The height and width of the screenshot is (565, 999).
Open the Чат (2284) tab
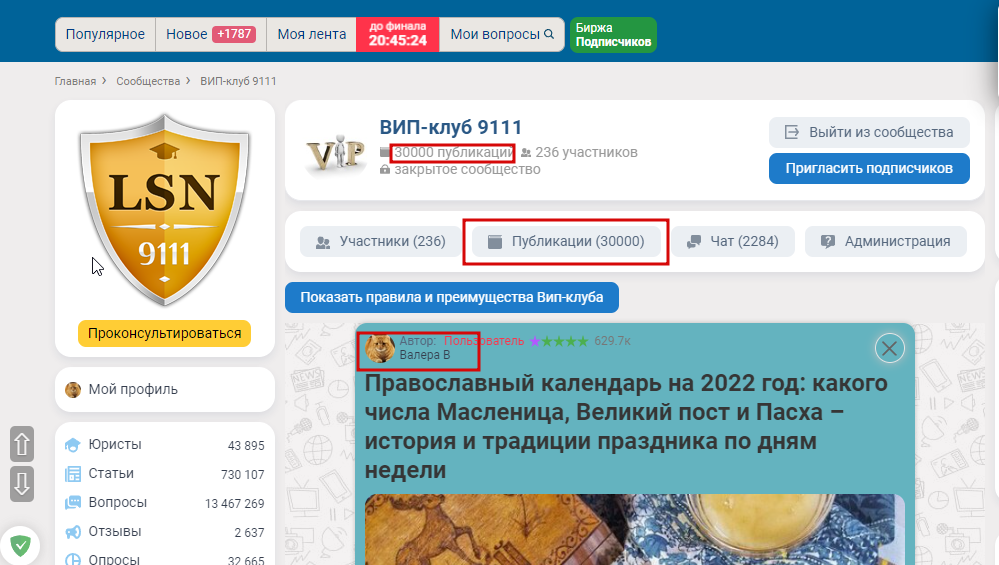click(x=733, y=241)
